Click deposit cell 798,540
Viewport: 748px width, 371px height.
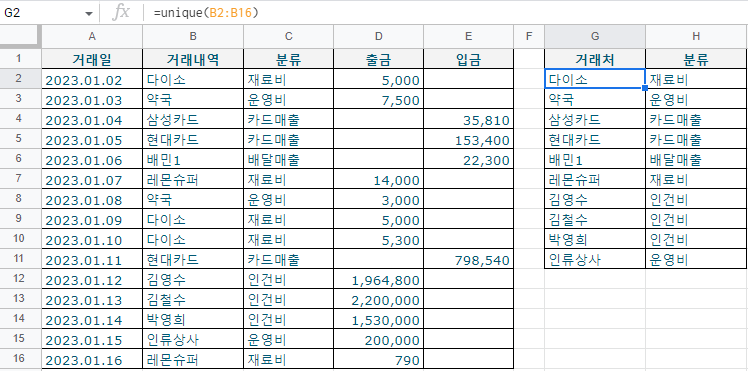[x=468, y=260]
